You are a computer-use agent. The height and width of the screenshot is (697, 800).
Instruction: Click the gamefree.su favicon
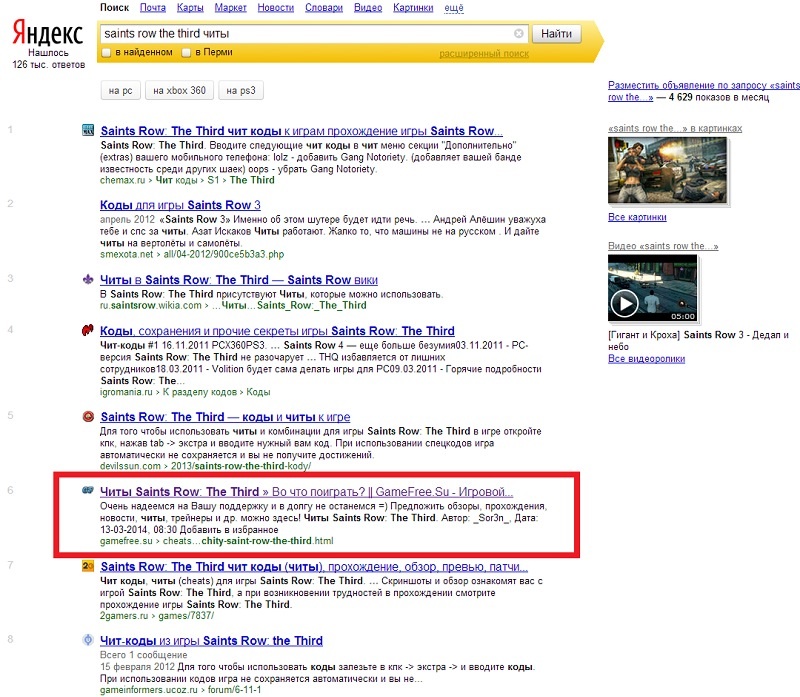88,490
